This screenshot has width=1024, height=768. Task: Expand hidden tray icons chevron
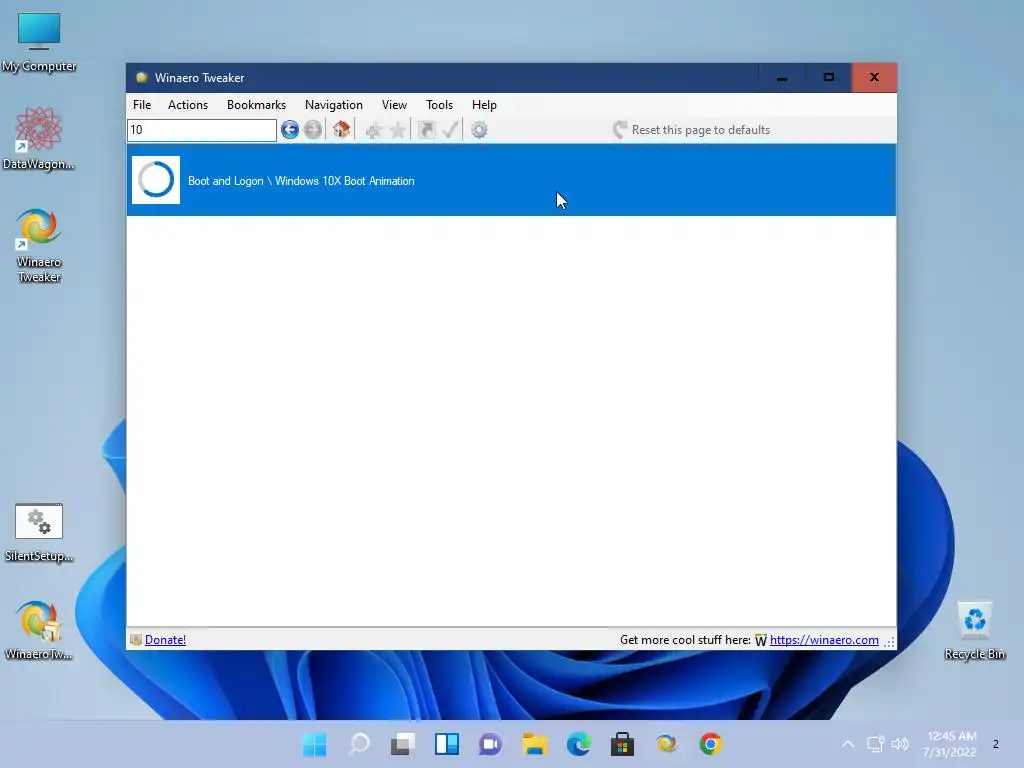coord(848,744)
